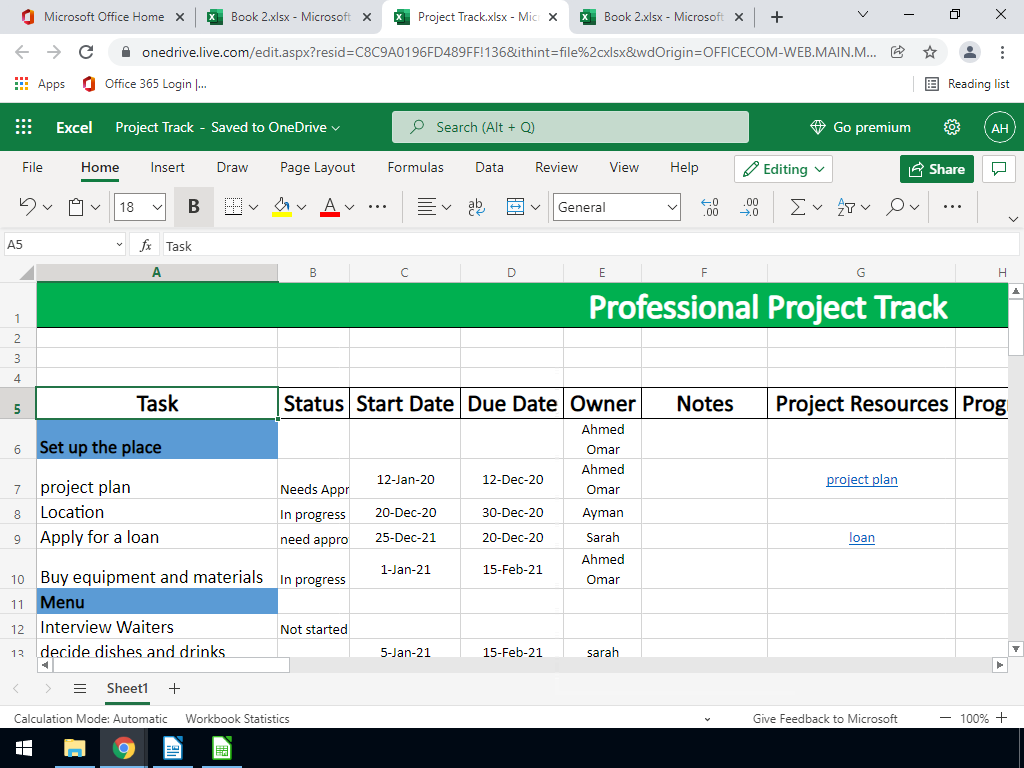Open the comments pane icon

[999, 169]
